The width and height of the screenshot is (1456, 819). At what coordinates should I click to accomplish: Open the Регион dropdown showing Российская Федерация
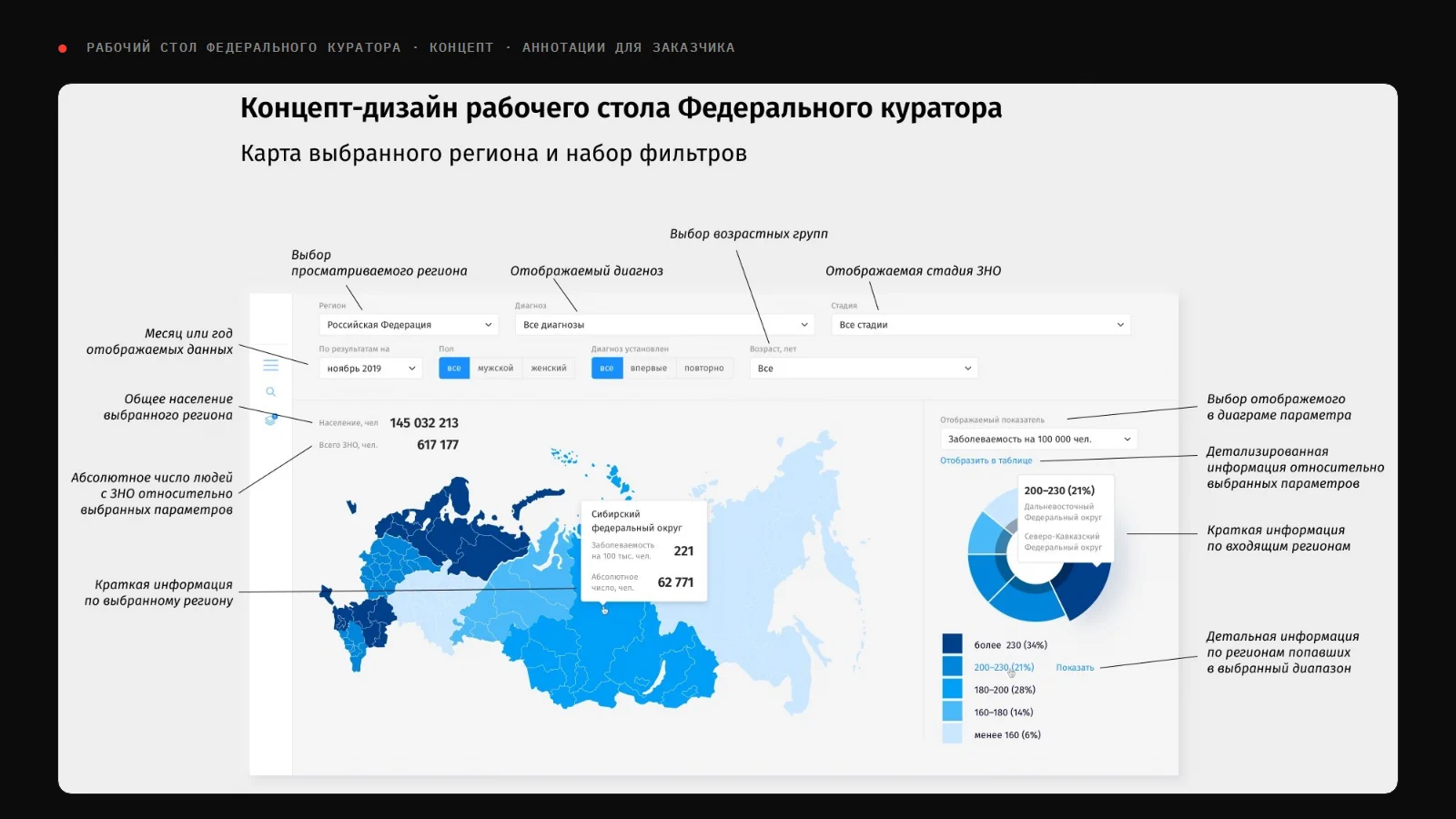pyautogui.click(x=409, y=325)
